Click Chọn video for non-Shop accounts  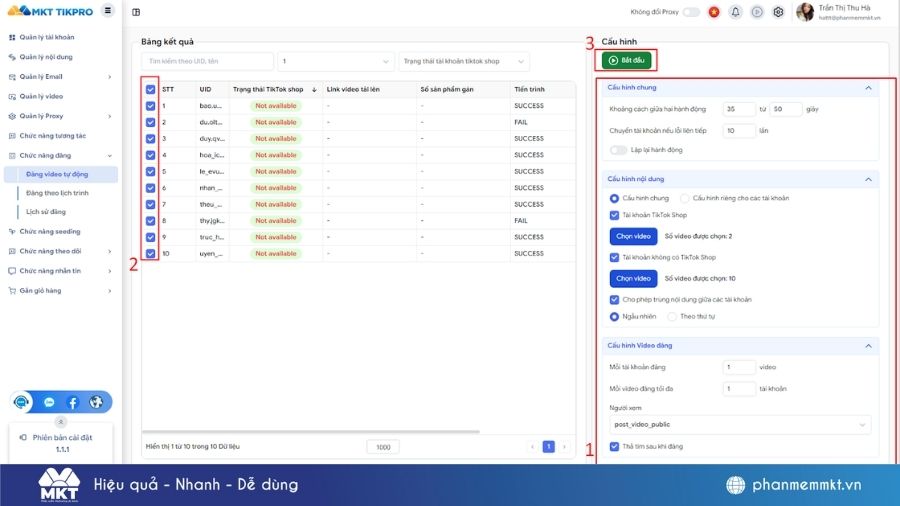point(633,279)
